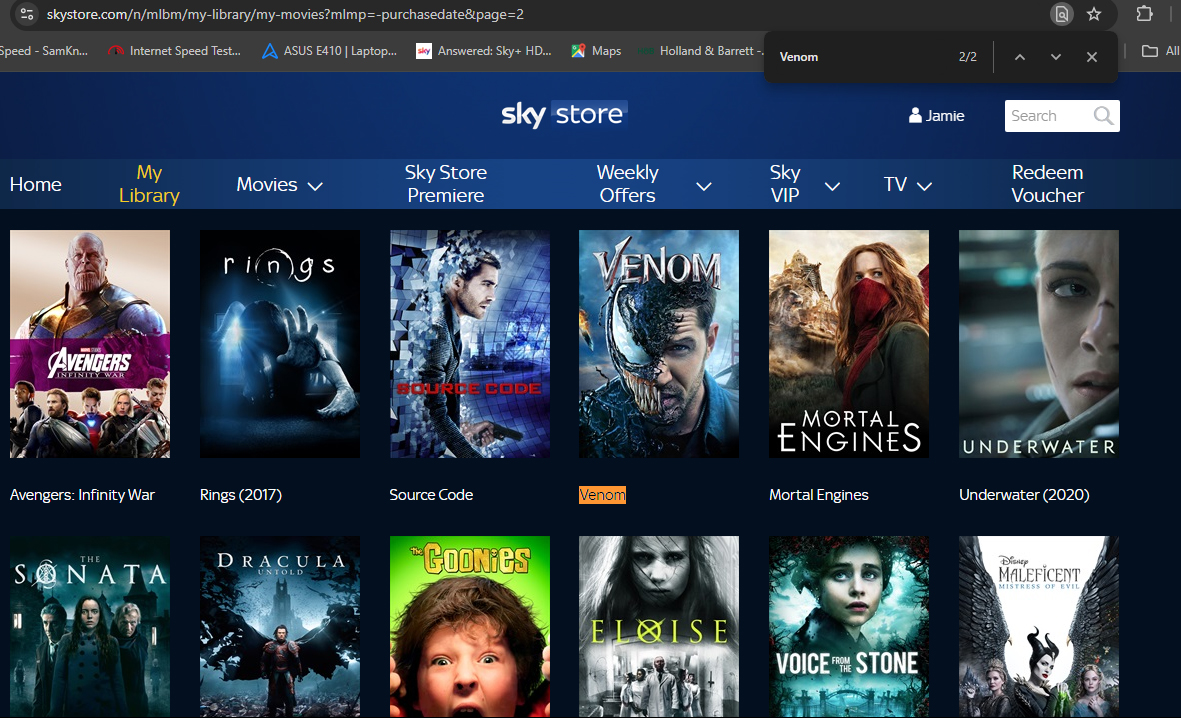Image resolution: width=1181 pixels, height=718 pixels.
Task: Click the Source Code title link
Action: pos(431,495)
